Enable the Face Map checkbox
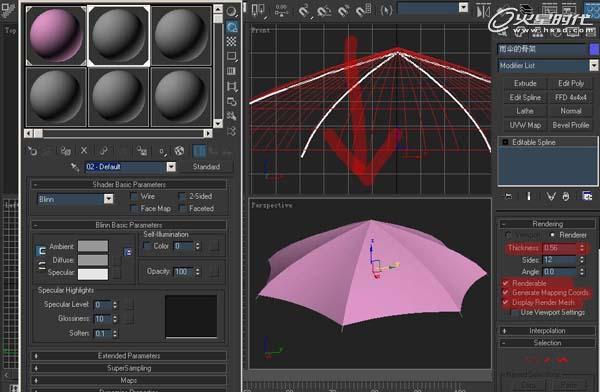The height and width of the screenshot is (392, 600). (134, 209)
